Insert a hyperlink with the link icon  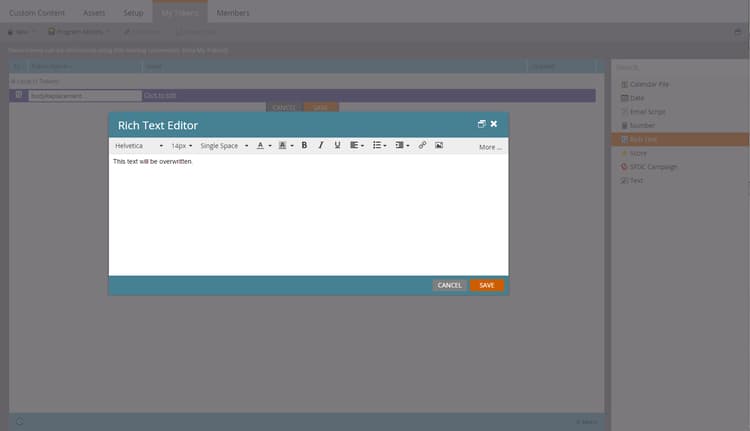pos(422,145)
